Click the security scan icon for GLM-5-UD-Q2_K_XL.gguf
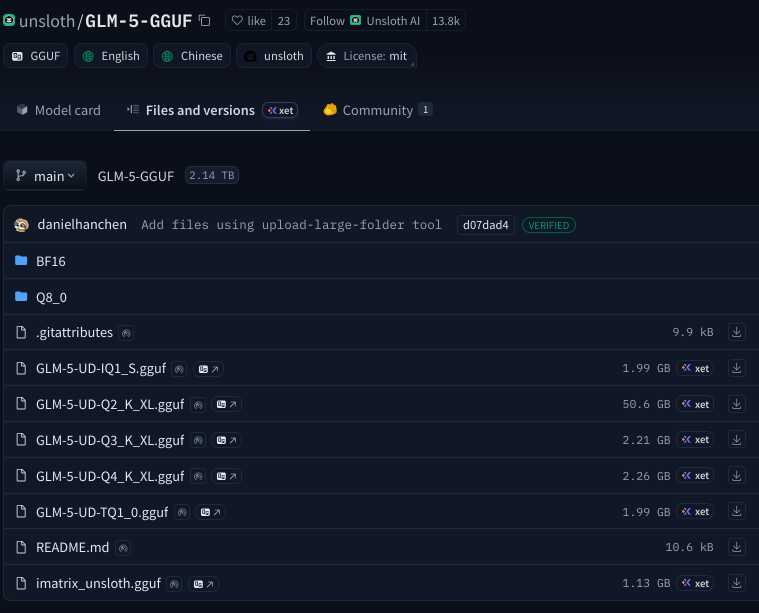 (x=198, y=404)
